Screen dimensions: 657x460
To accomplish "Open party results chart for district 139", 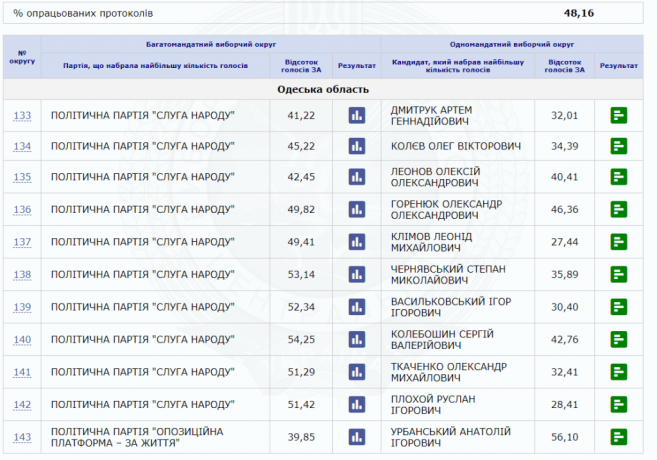I will (357, 307).
